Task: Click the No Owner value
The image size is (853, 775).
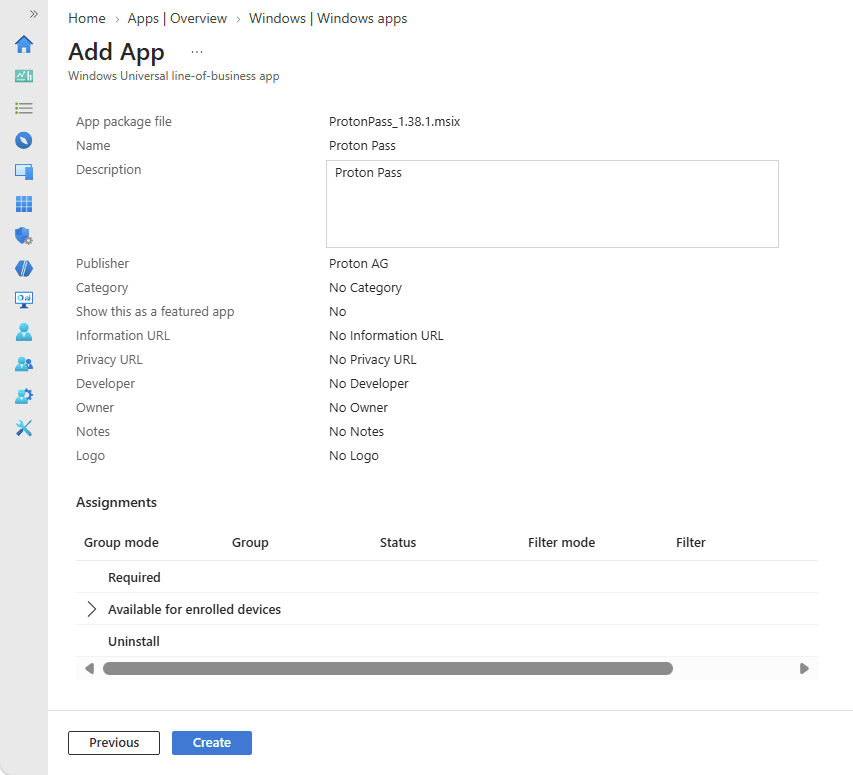Action: click(358, 407)
